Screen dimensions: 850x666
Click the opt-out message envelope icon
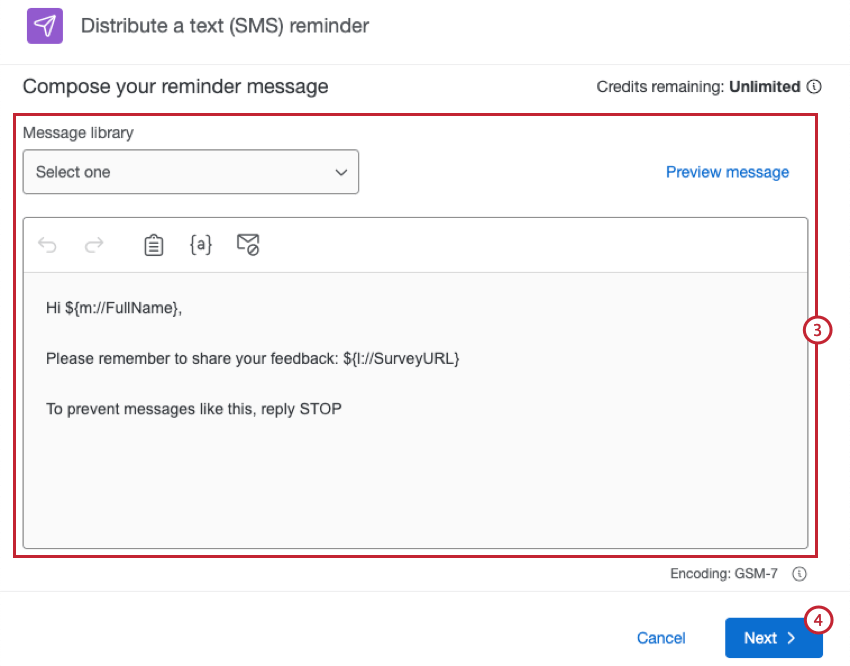[247, 244]
